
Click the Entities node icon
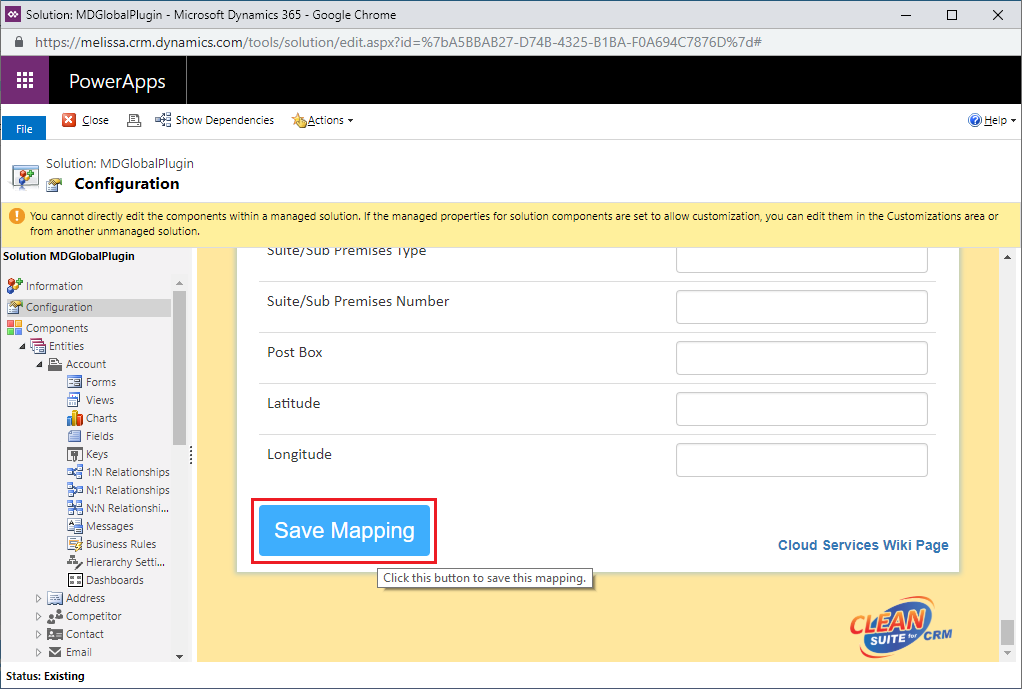pyautogui.click(x=38, y=345)
